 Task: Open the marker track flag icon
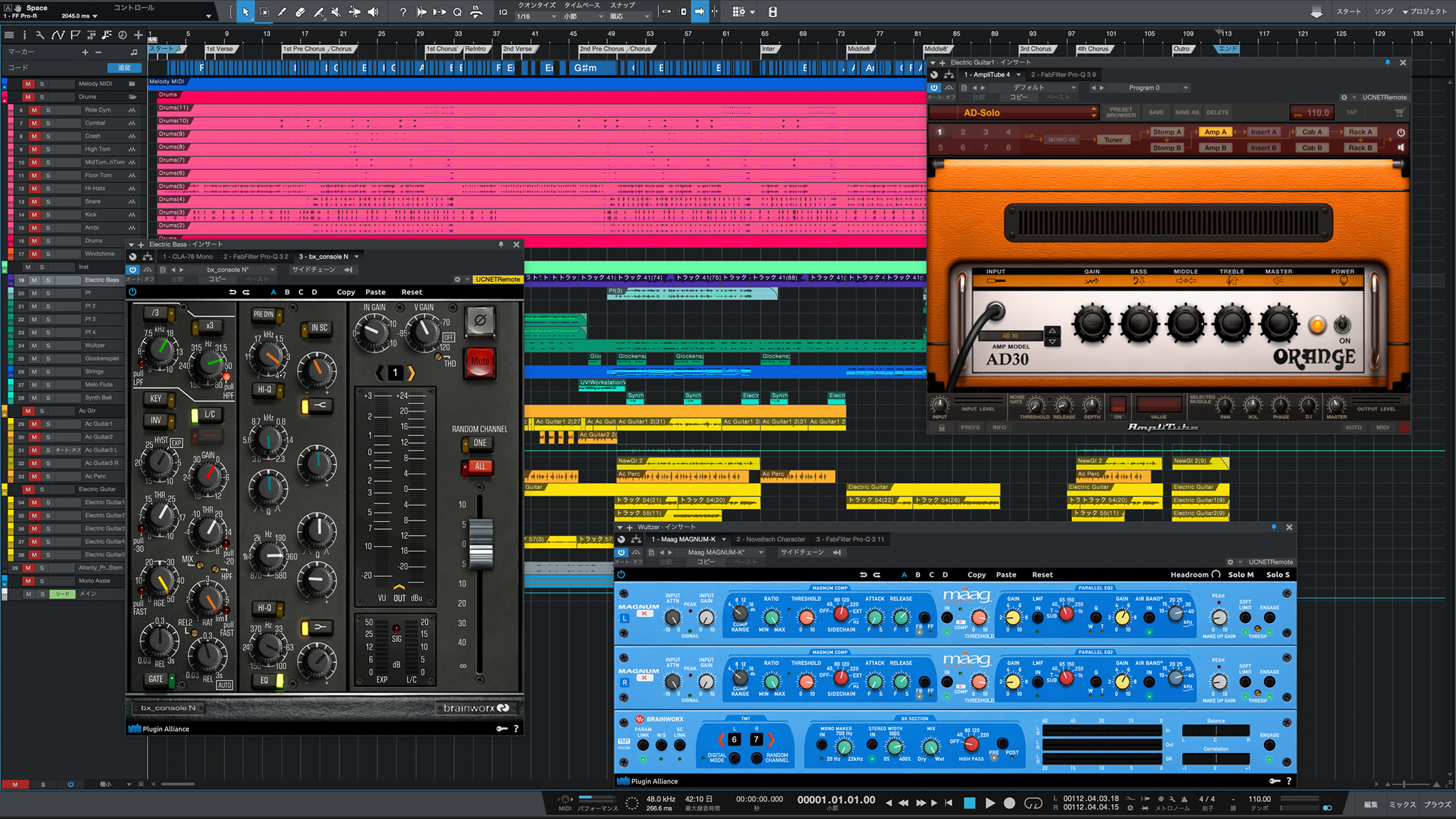coord(75,35)
